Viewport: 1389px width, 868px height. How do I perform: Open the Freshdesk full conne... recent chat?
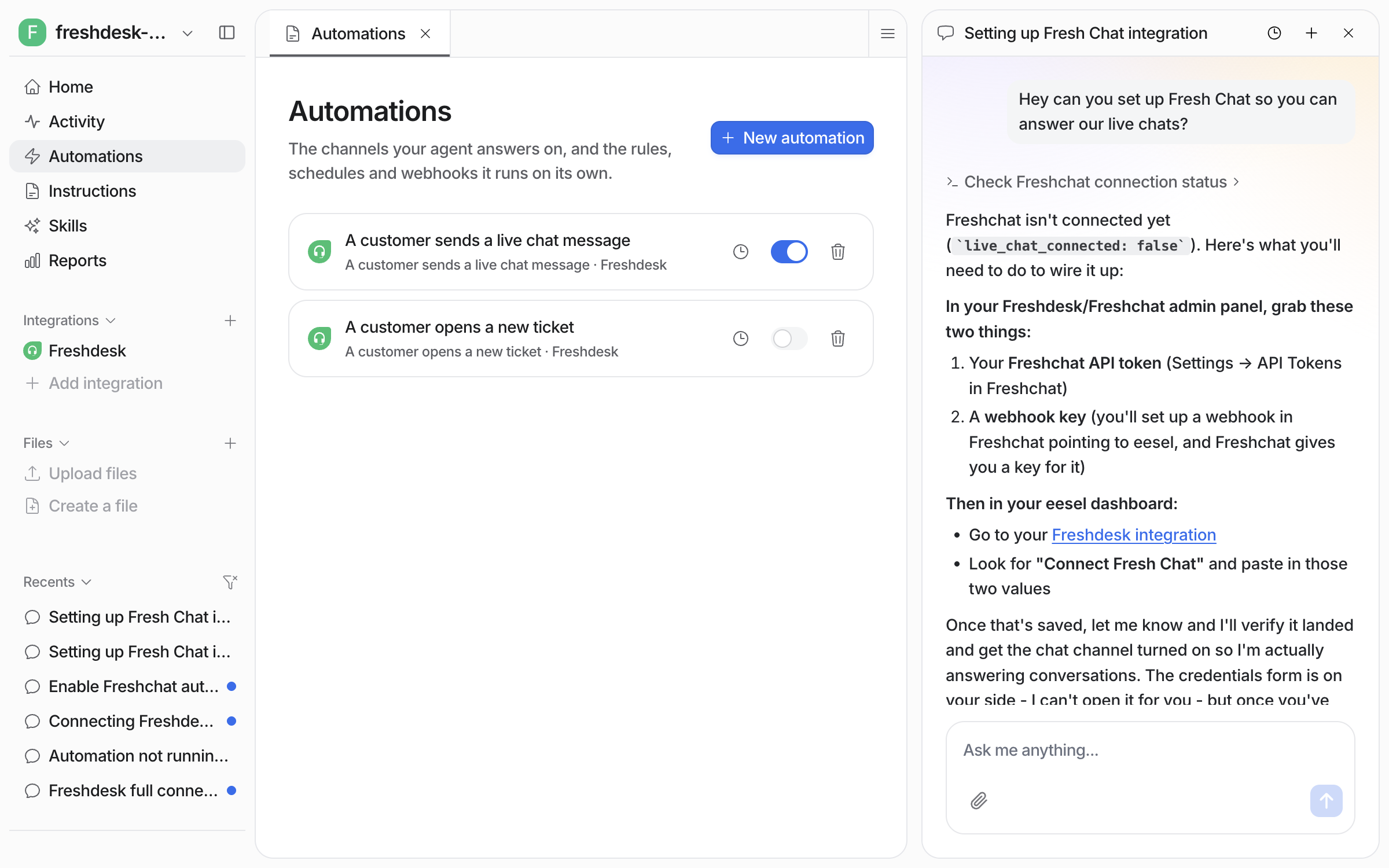127,790
